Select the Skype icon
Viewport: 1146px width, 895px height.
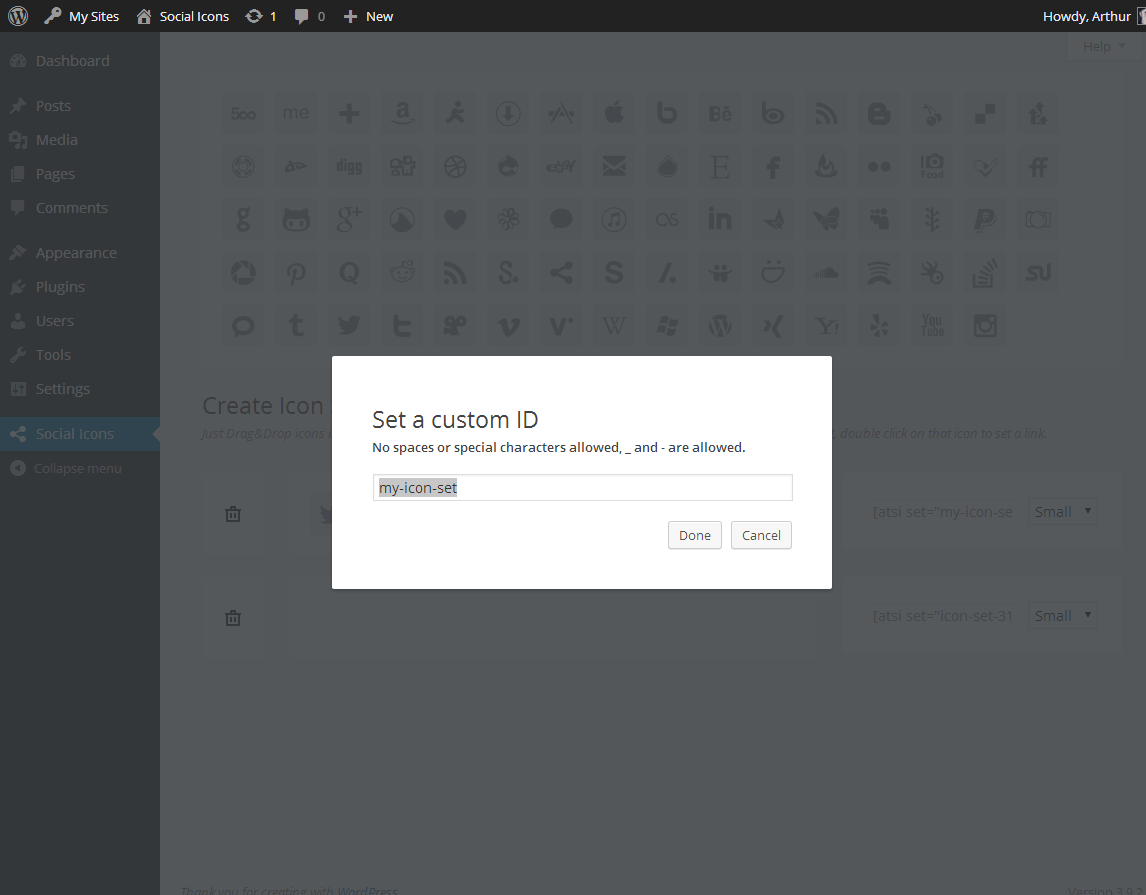click(614, 273)
